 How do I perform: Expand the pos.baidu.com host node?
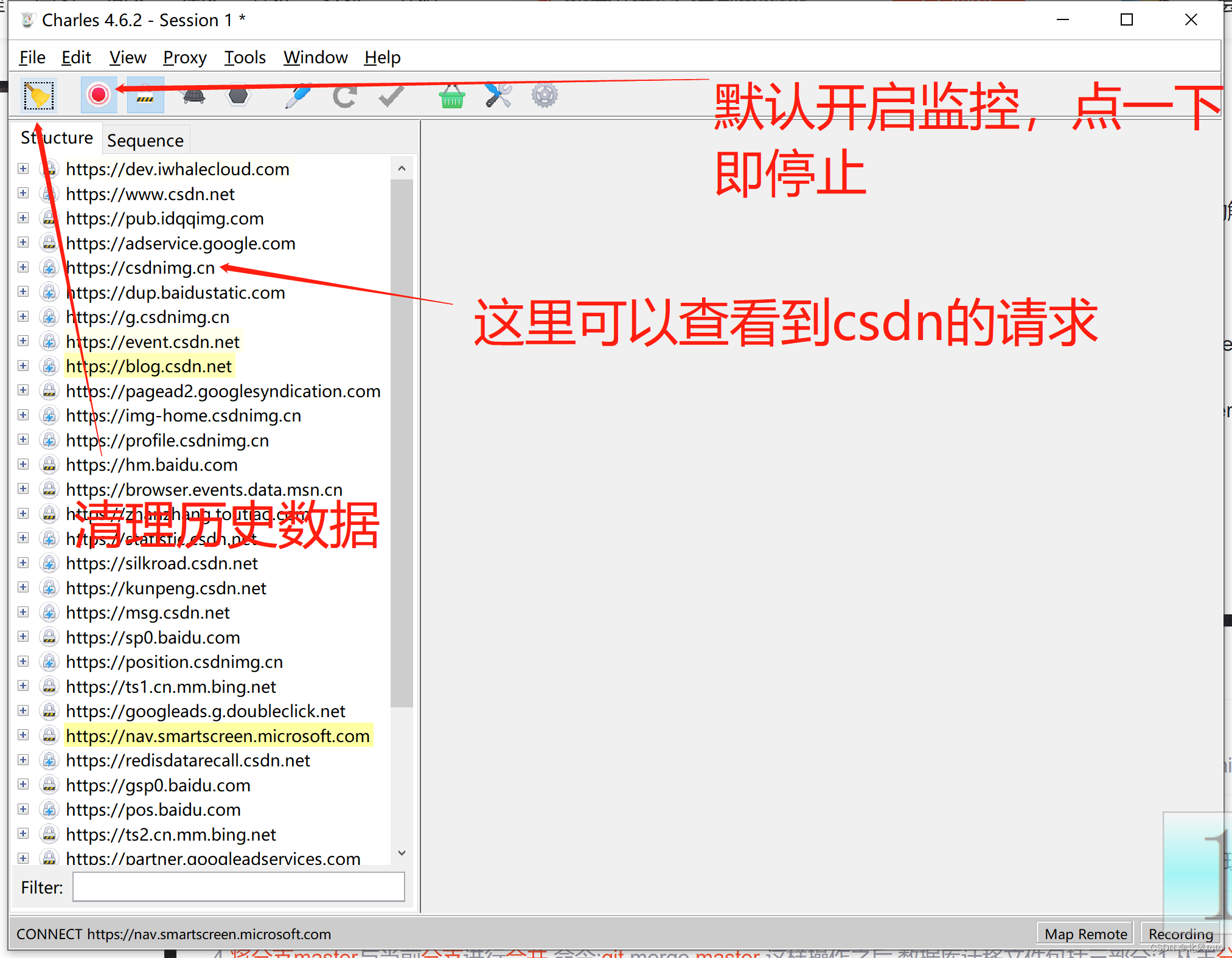(x=23, y=809)
